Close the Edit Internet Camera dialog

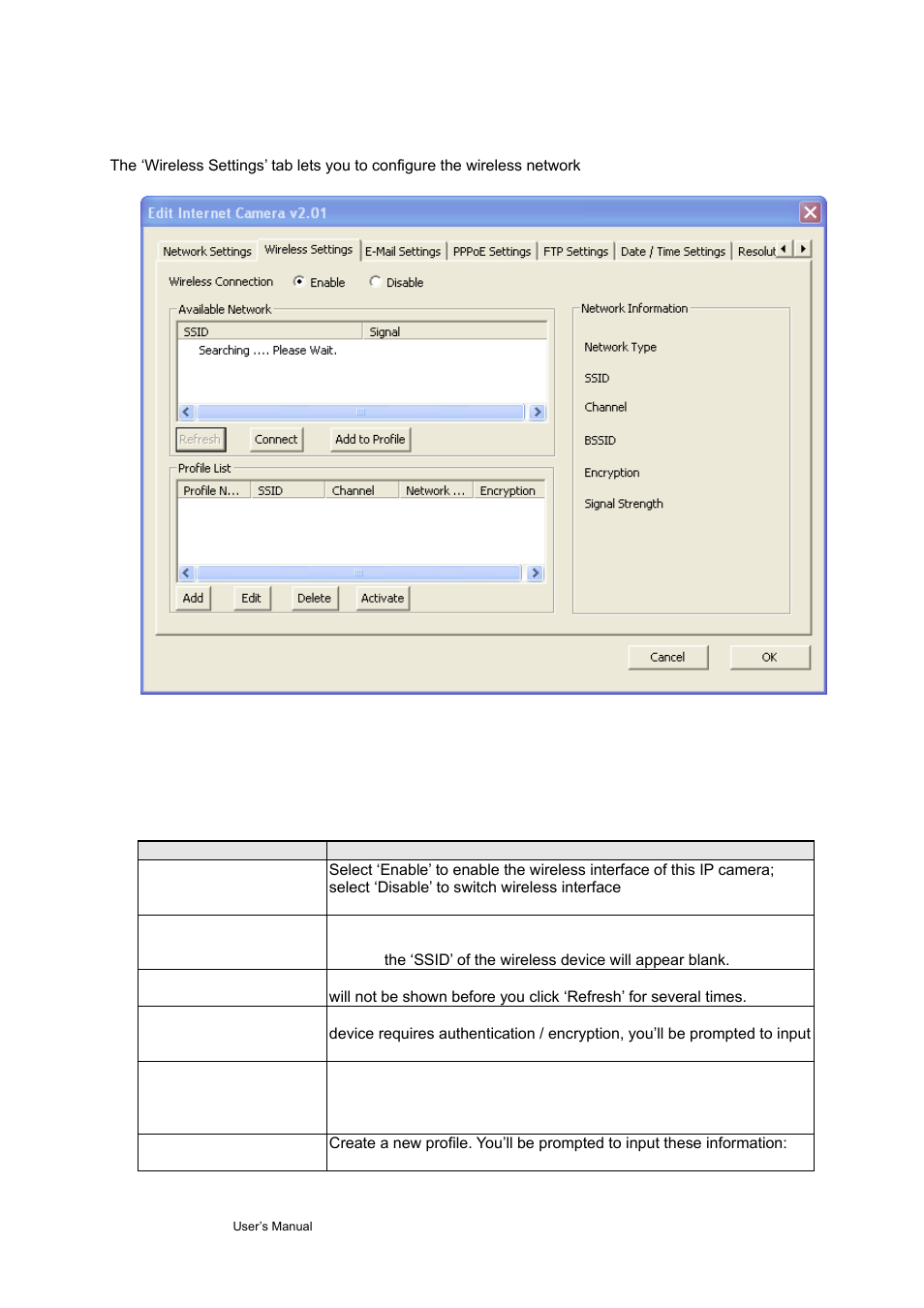click(810, 212)
